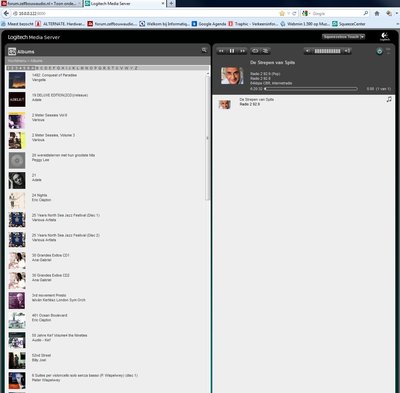
Task: Open search with the Albums magnifier icon
Action: 204,50
